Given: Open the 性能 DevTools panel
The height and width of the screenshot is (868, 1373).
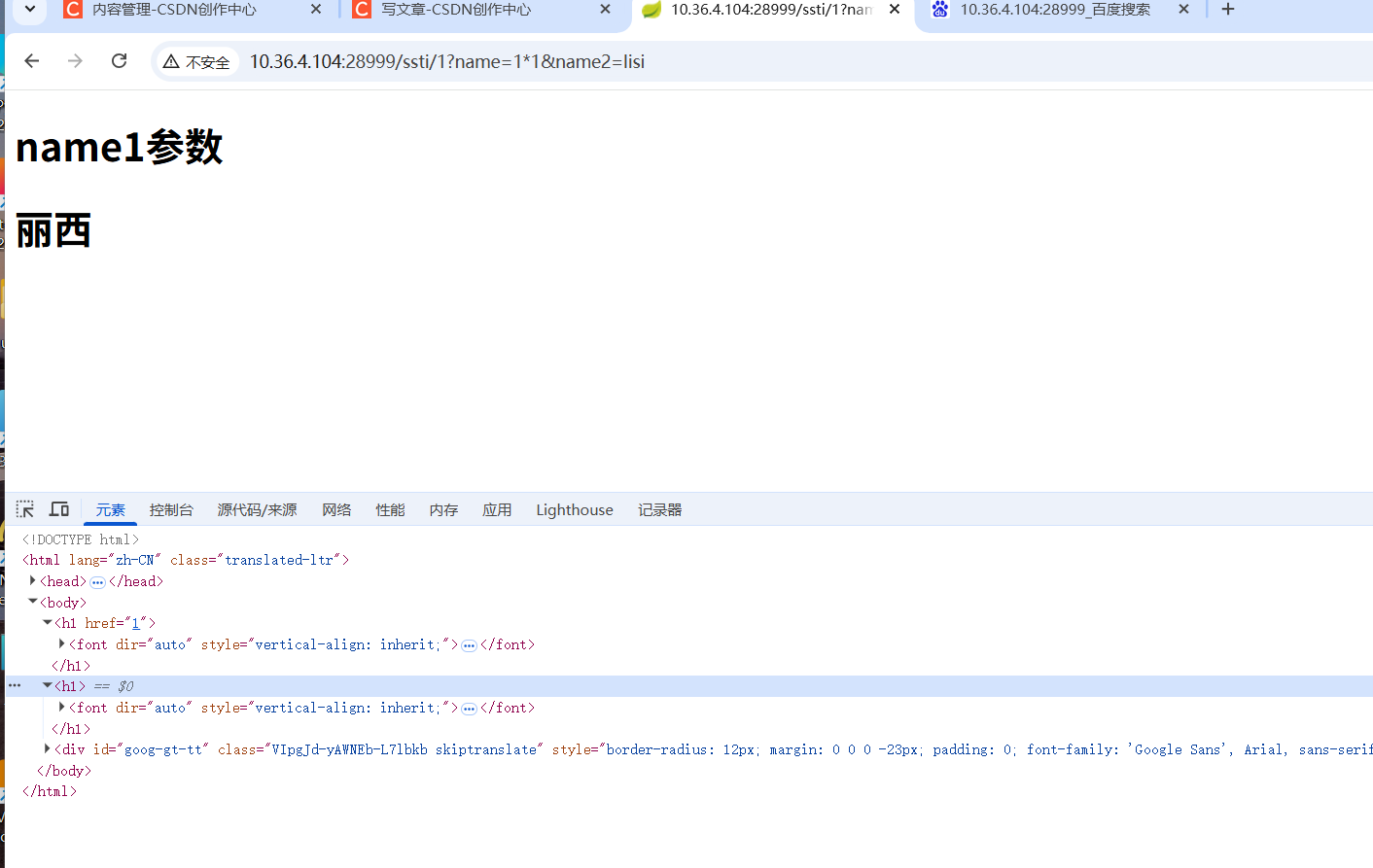Looking at the screenshot, I should [390, 510].
